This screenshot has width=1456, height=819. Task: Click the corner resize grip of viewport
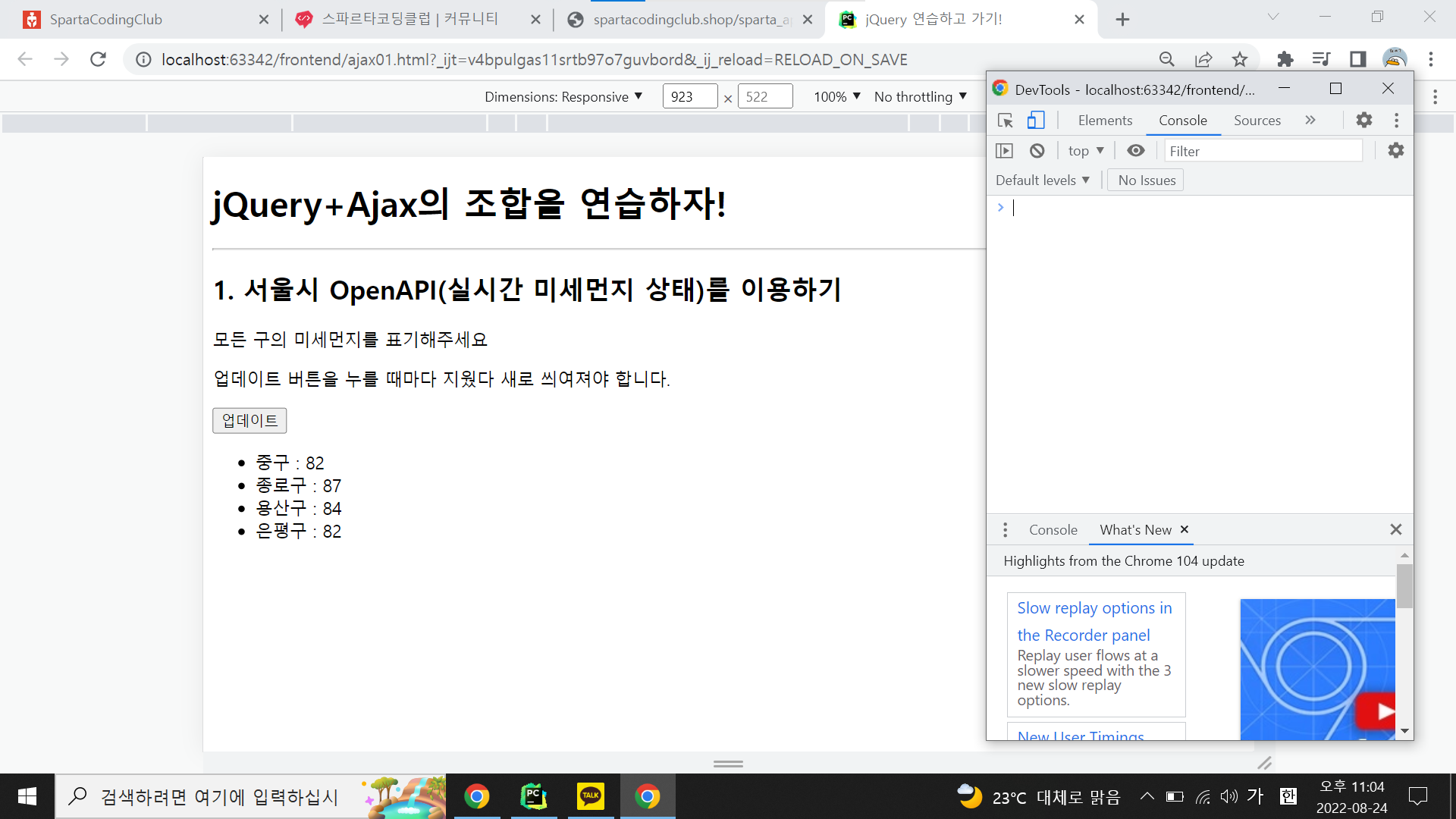pyautogui.click(x=1265, y=763)
